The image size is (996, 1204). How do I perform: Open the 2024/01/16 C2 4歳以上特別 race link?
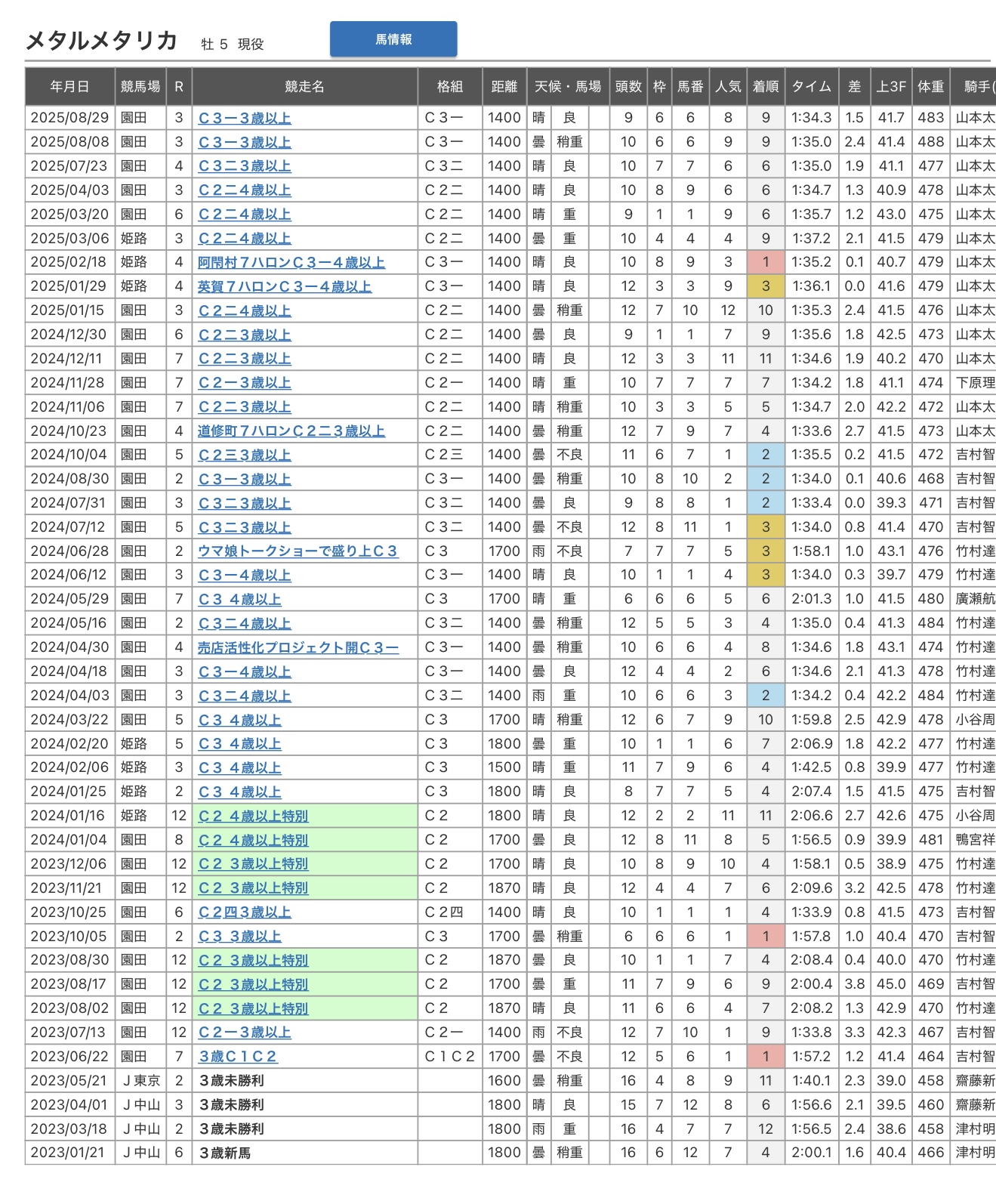point(253,817)
